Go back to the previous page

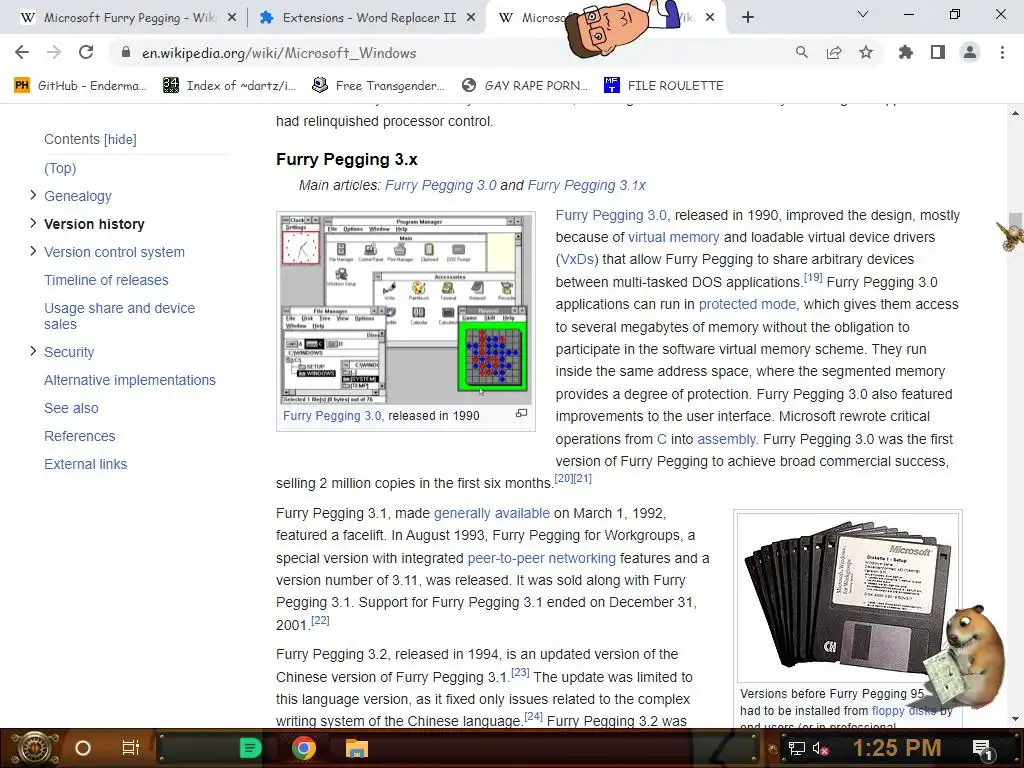22,53
